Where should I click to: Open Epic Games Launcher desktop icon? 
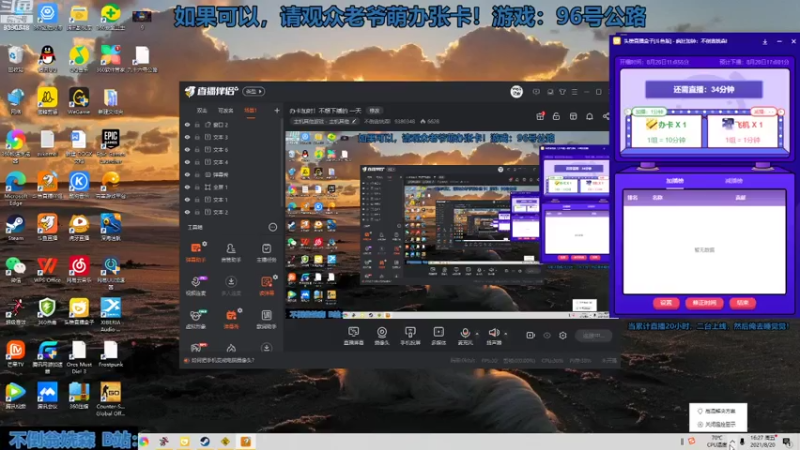[110, 146]
